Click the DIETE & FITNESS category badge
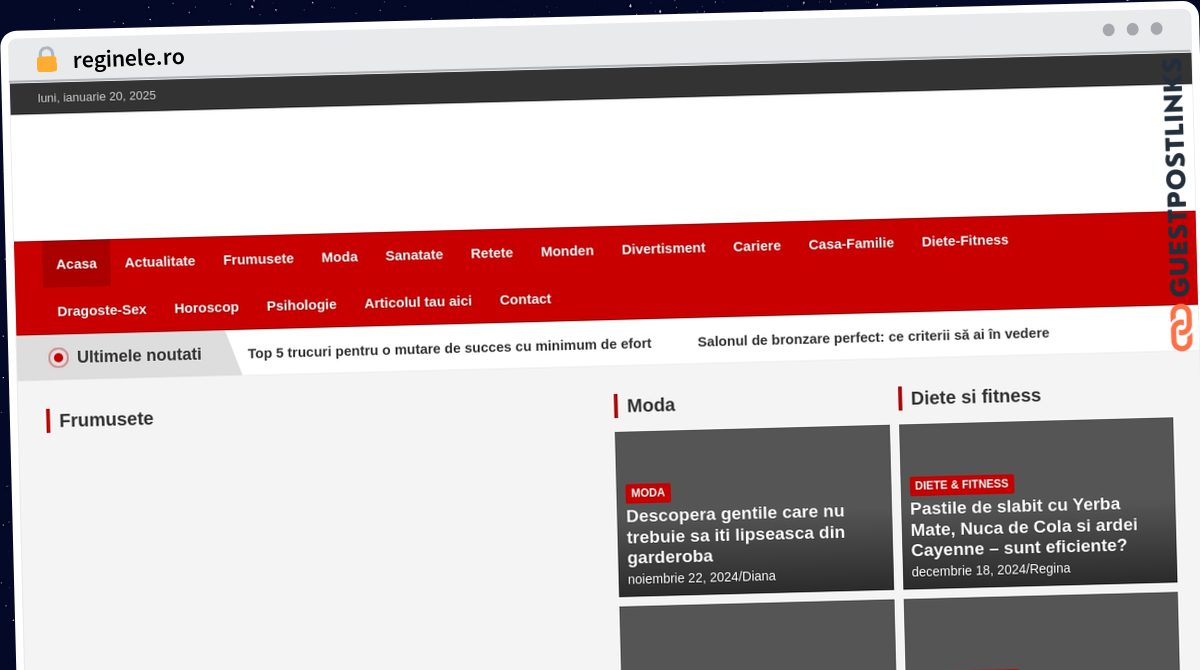The width and height of the screenshot is (1200, 670). pyautogui.click(x=961, y=485)
